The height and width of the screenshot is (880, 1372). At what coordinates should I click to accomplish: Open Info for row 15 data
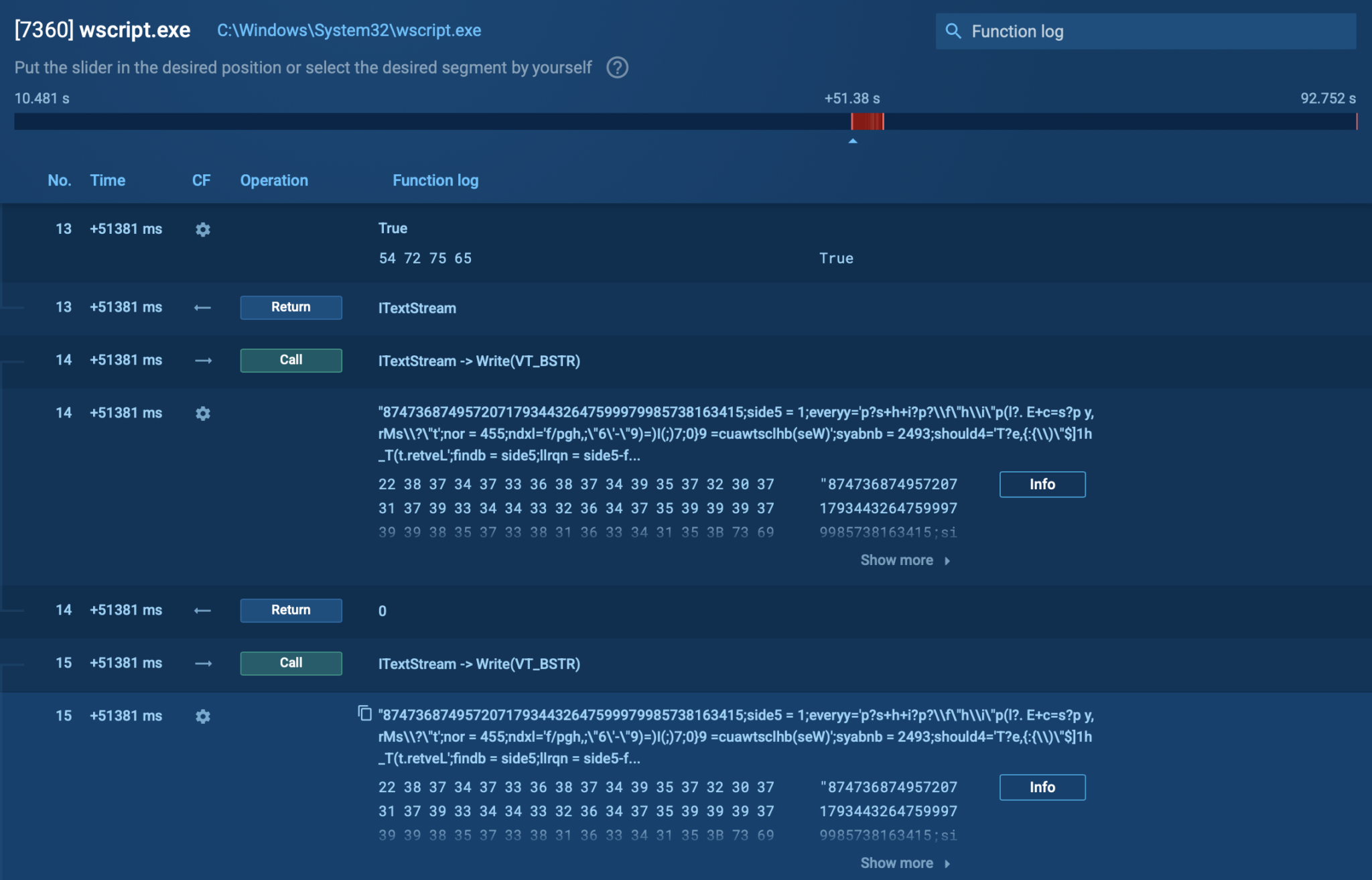pos(1042,788)
